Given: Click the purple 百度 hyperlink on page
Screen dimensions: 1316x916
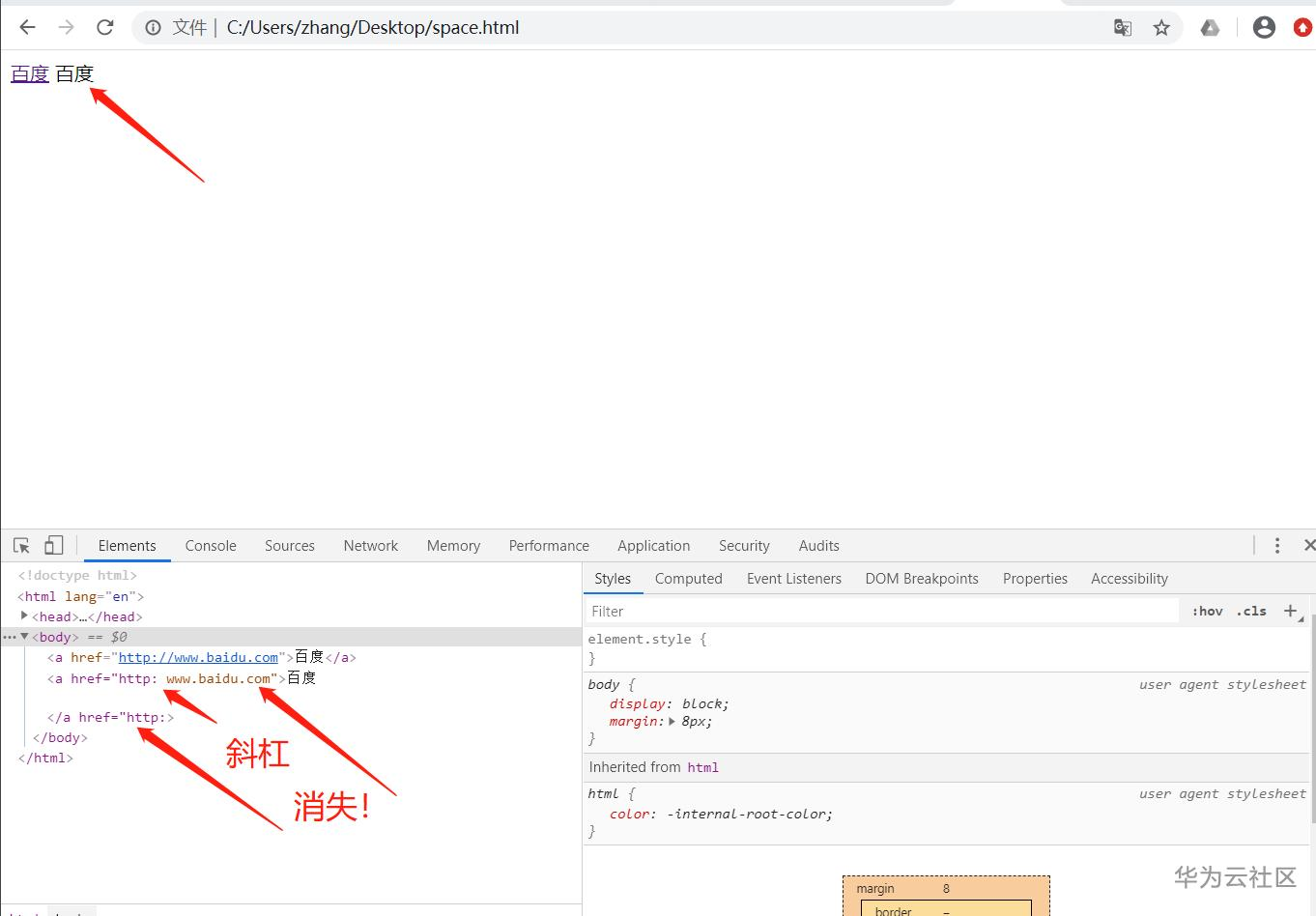Looking at the screenshot, I should click(x=30, y=74).
